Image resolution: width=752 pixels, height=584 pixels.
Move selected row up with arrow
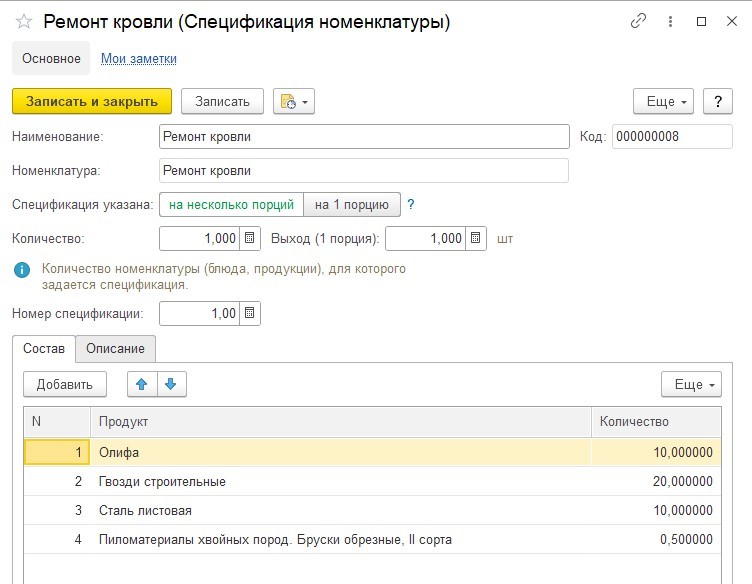(142, 384)
